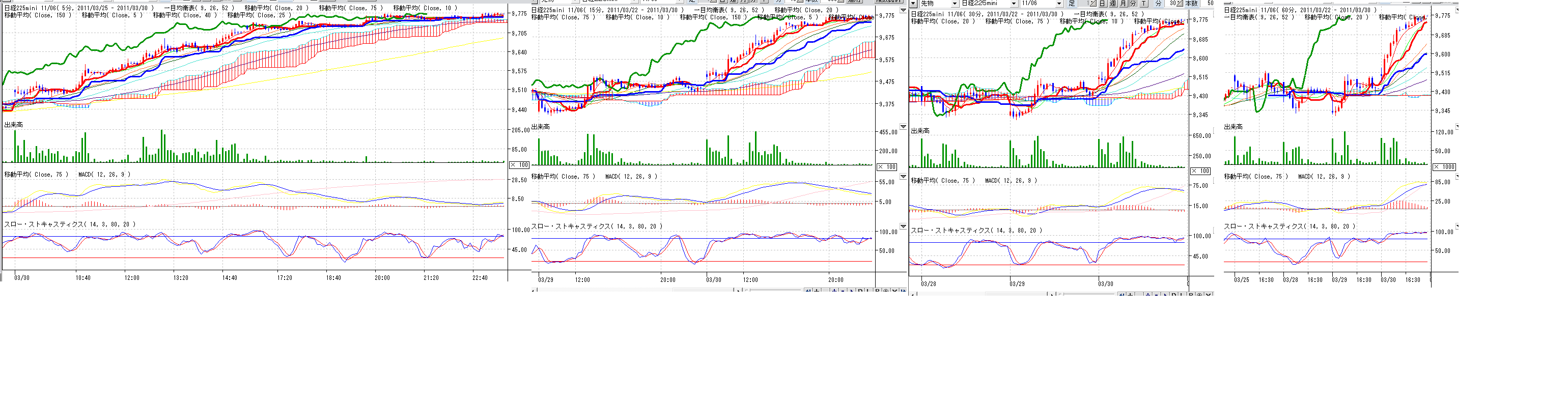Toggle the 週 weekly timeframe button
Image resolution: width=1568 pixels, height=399 pixels.
[x=1113, y=4]
